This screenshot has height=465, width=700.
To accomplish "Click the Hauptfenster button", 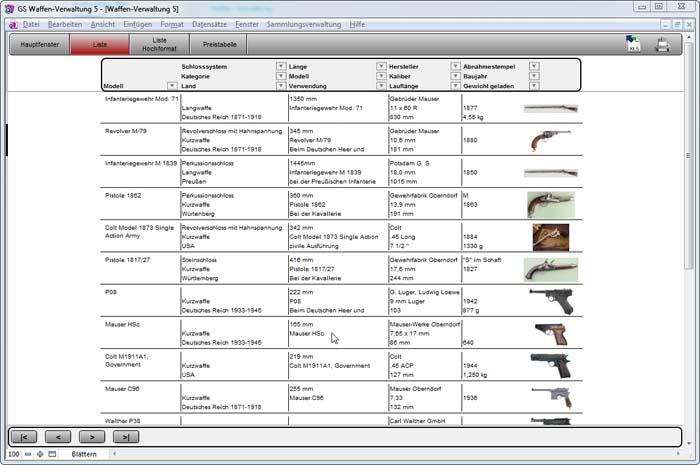I will click(x=39, y=44).
